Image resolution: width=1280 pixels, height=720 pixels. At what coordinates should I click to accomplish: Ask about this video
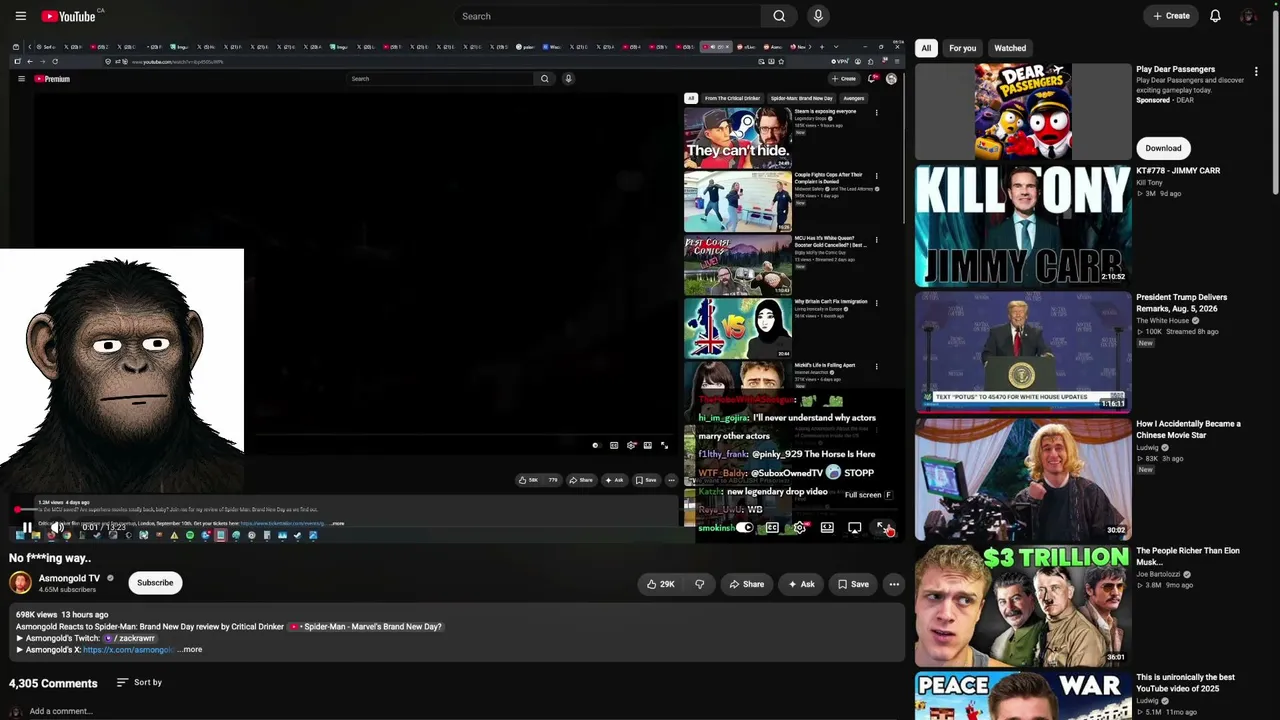(801, 584)
